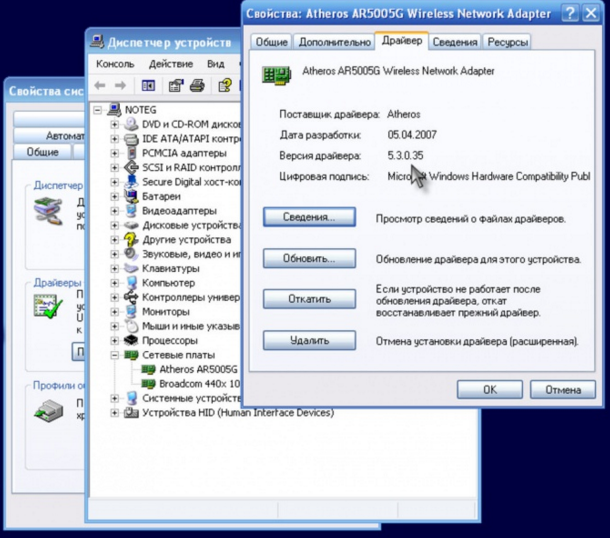Screen dimensions: 610x538
Task: Click the yellow question mark Другие устройства icon
Action: [x=131, y=239]
